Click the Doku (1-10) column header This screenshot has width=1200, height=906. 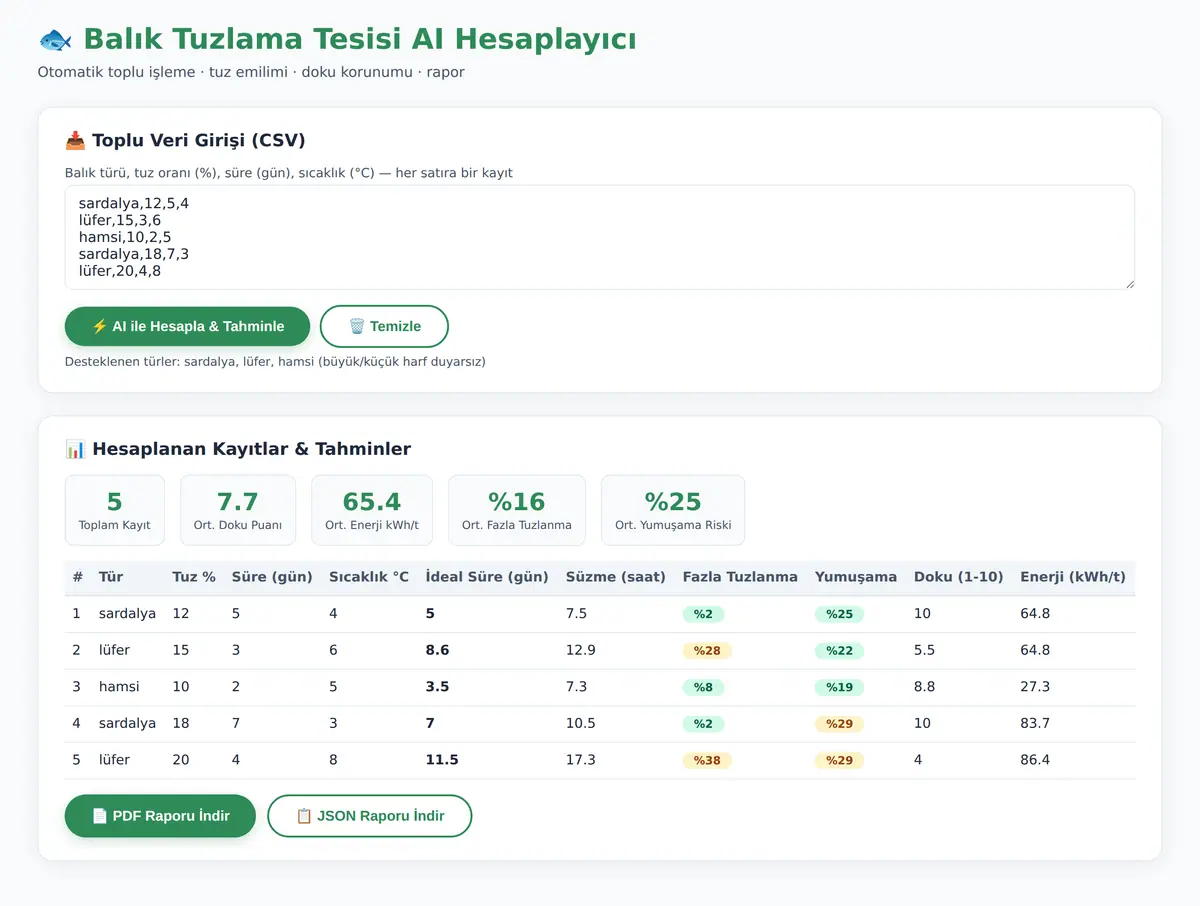(959, 577)
